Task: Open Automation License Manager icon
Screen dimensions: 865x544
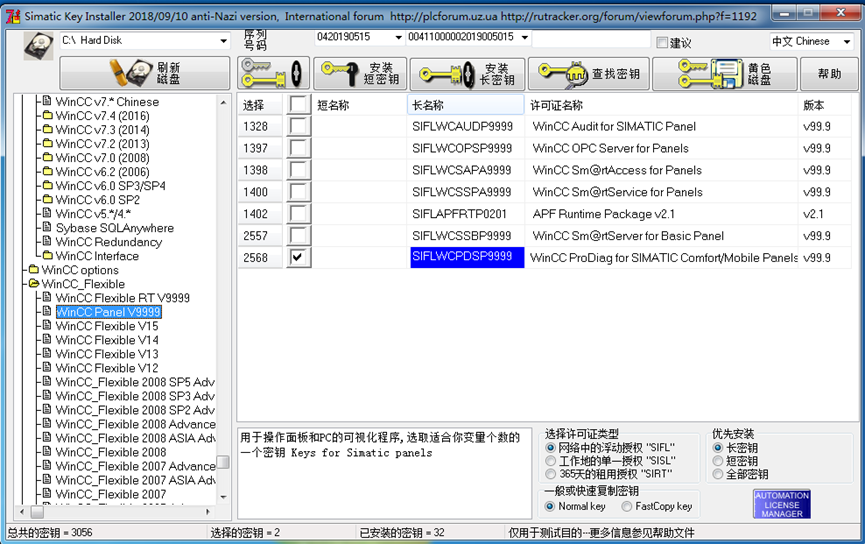Action: click(x=781, y=504)
